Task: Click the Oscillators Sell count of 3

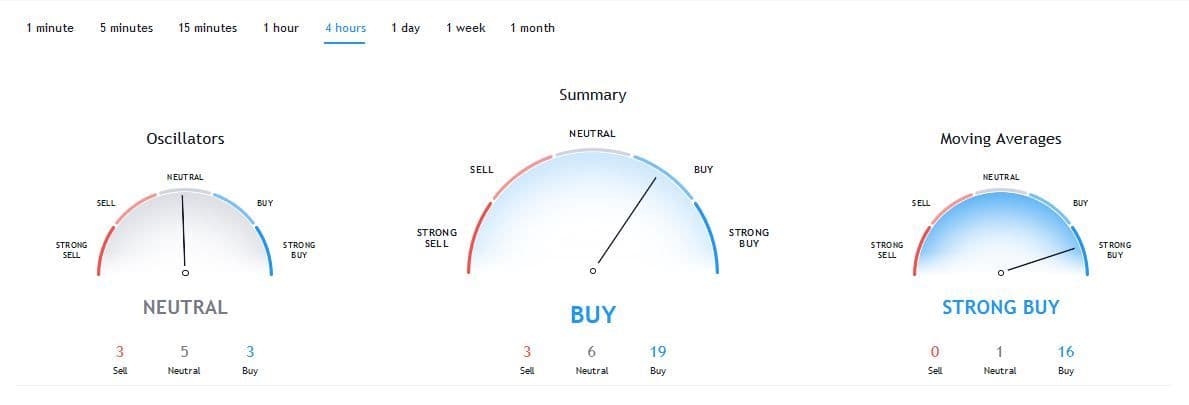Action: (119, 351)
